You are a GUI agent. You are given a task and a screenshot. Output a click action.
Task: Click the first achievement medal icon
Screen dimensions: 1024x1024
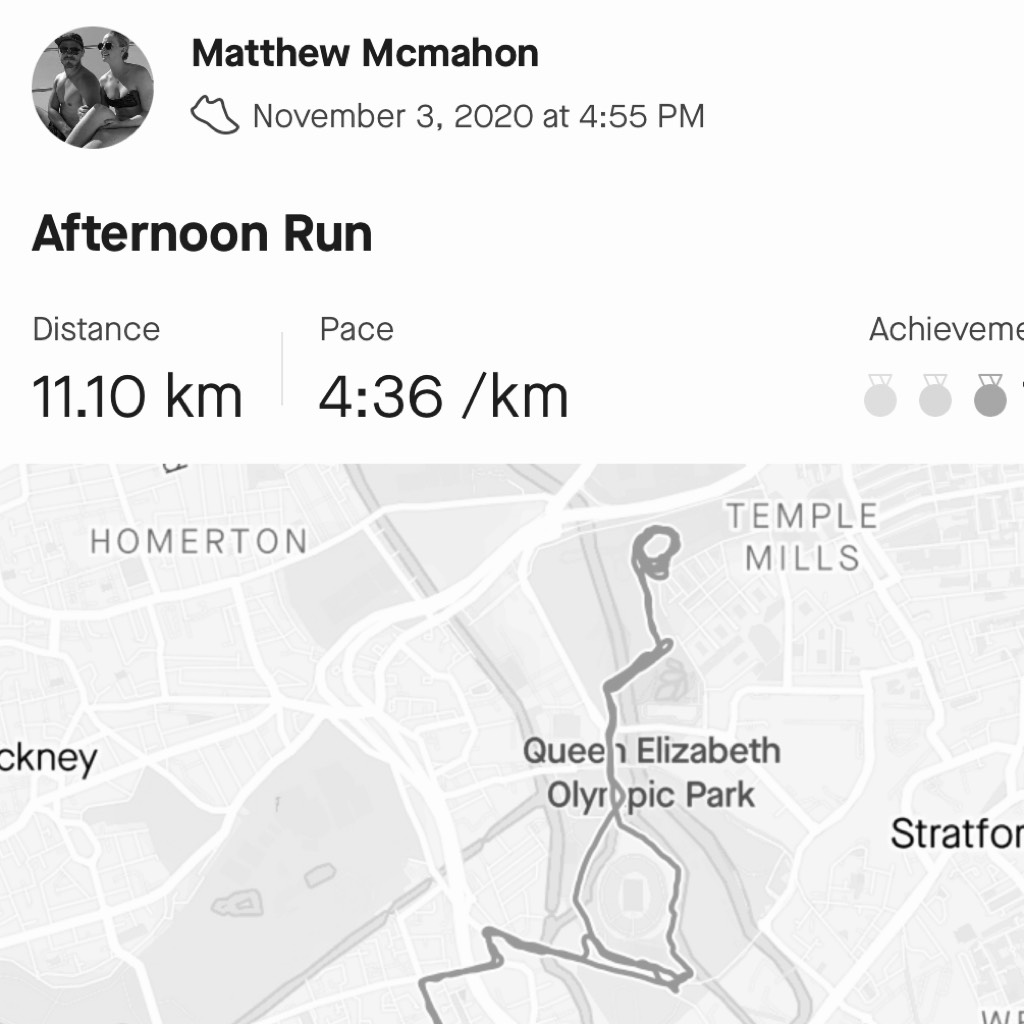click(880, 395)
